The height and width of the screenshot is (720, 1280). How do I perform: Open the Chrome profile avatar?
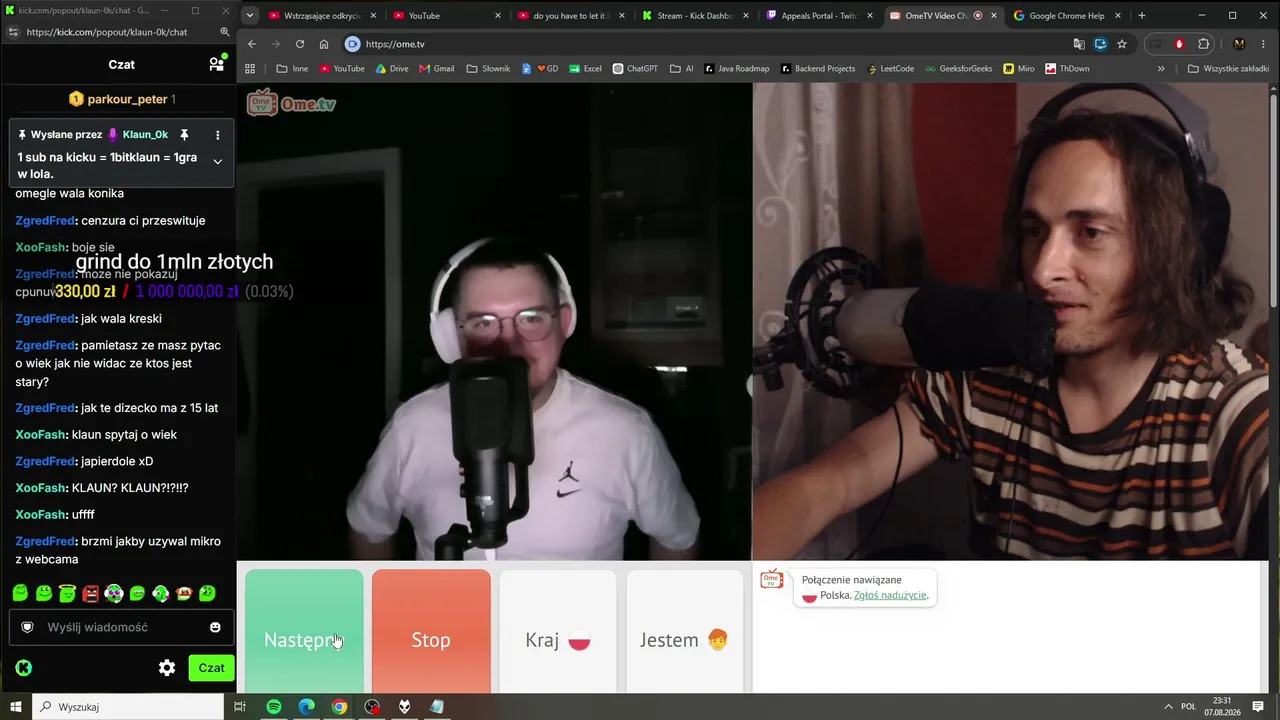click(x=1239, y=44)
